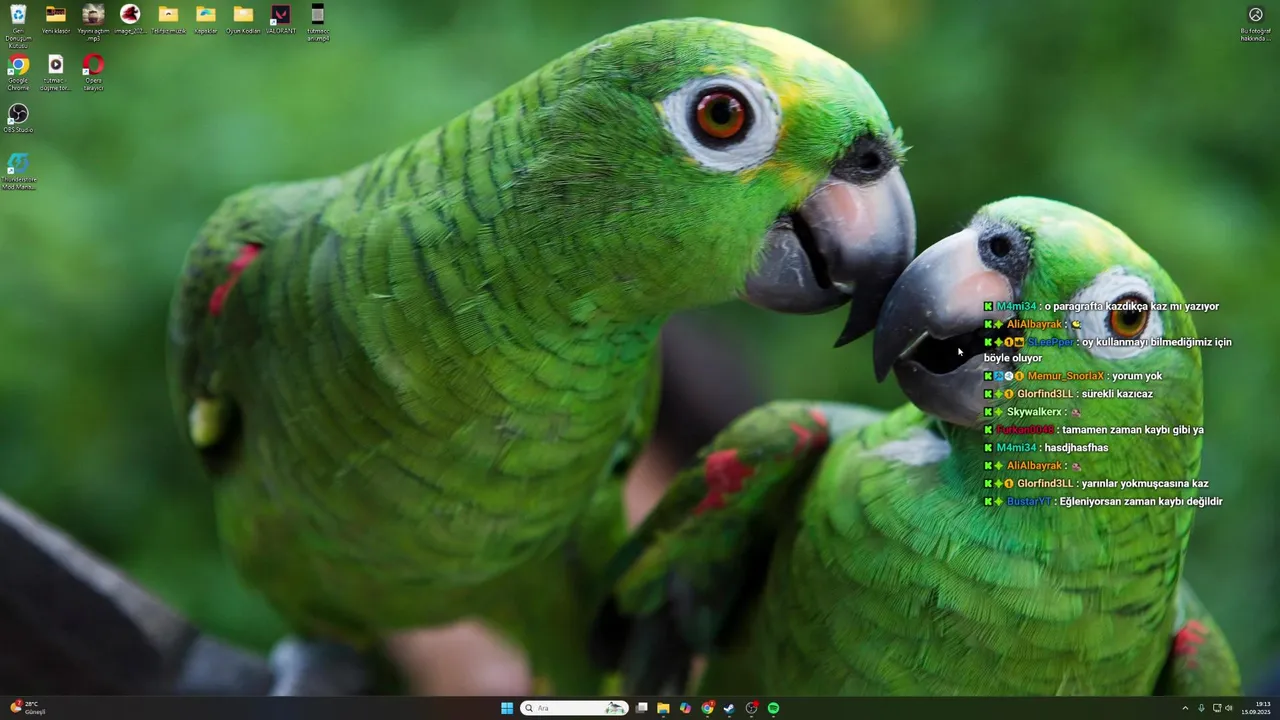
Task: Click chat username M4mi34 on the paragrafta message
Action: [1016, 306]
